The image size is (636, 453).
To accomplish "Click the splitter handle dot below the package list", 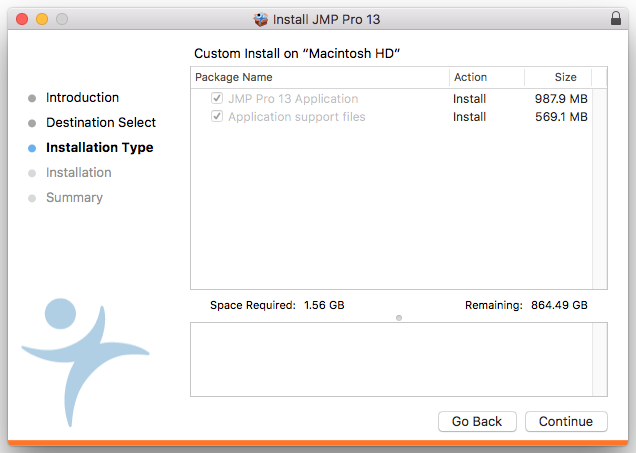I will pyautogui.click(x=399, y=318).
